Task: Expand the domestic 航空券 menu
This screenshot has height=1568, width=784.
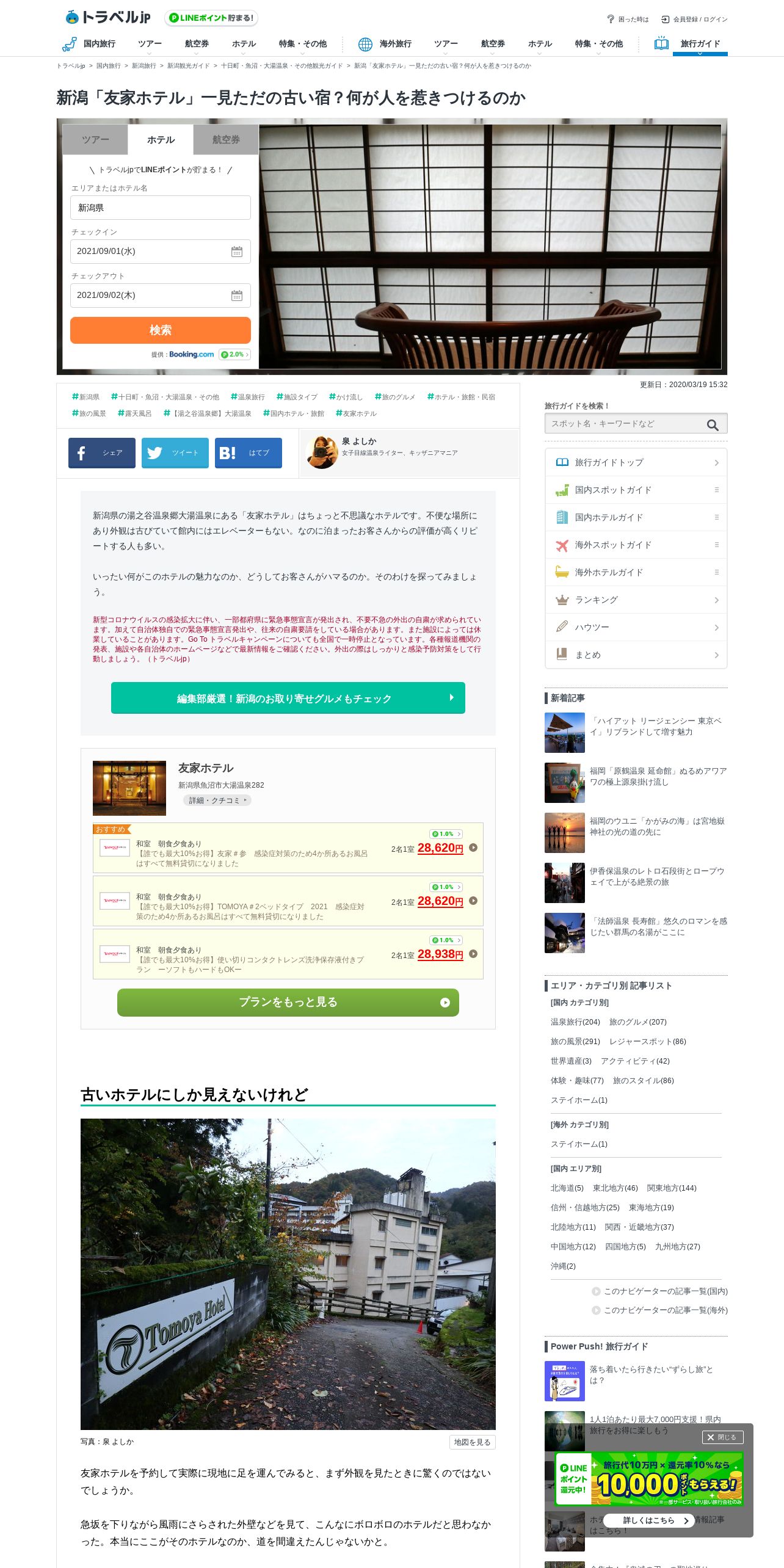Action: click(x=197, y=44)
